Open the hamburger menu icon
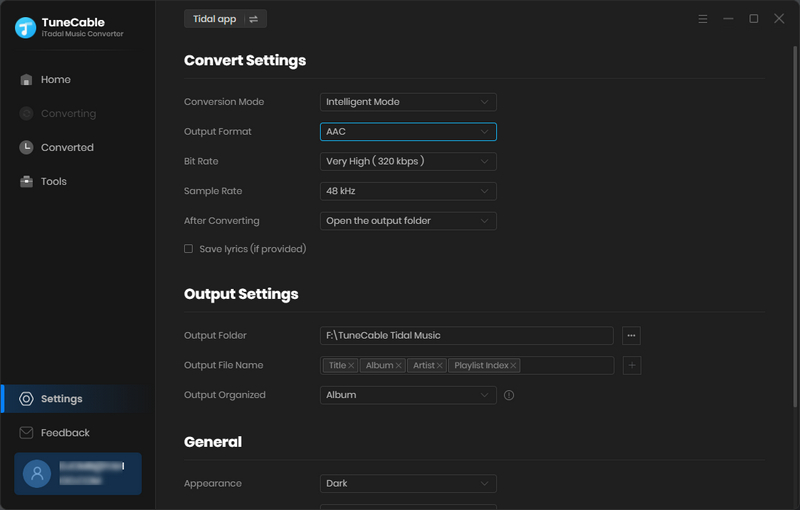The image size is (800, 510). click(x=703, y=19)
